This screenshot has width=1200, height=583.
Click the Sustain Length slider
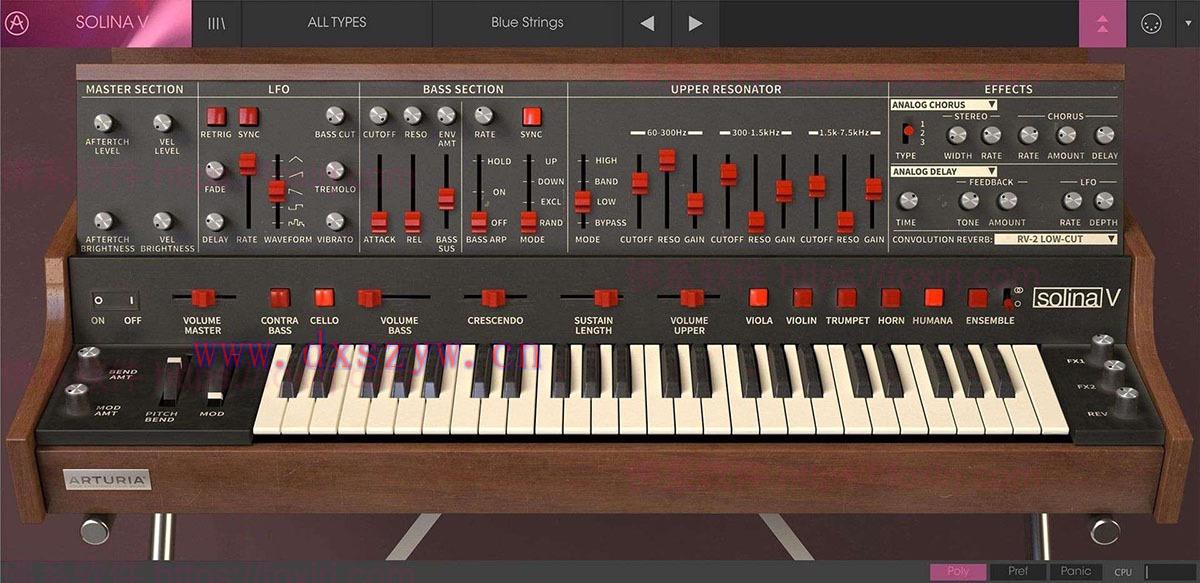pos(593,297)
